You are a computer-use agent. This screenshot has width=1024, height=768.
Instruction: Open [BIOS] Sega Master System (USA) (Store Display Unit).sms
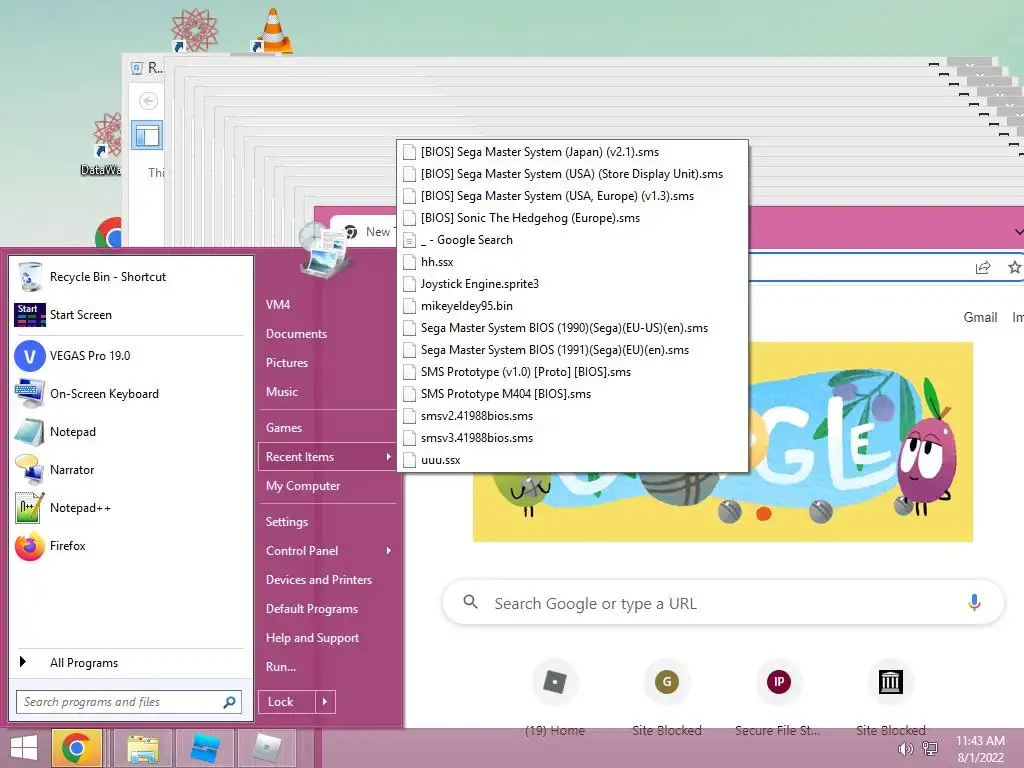pos(572,174)
